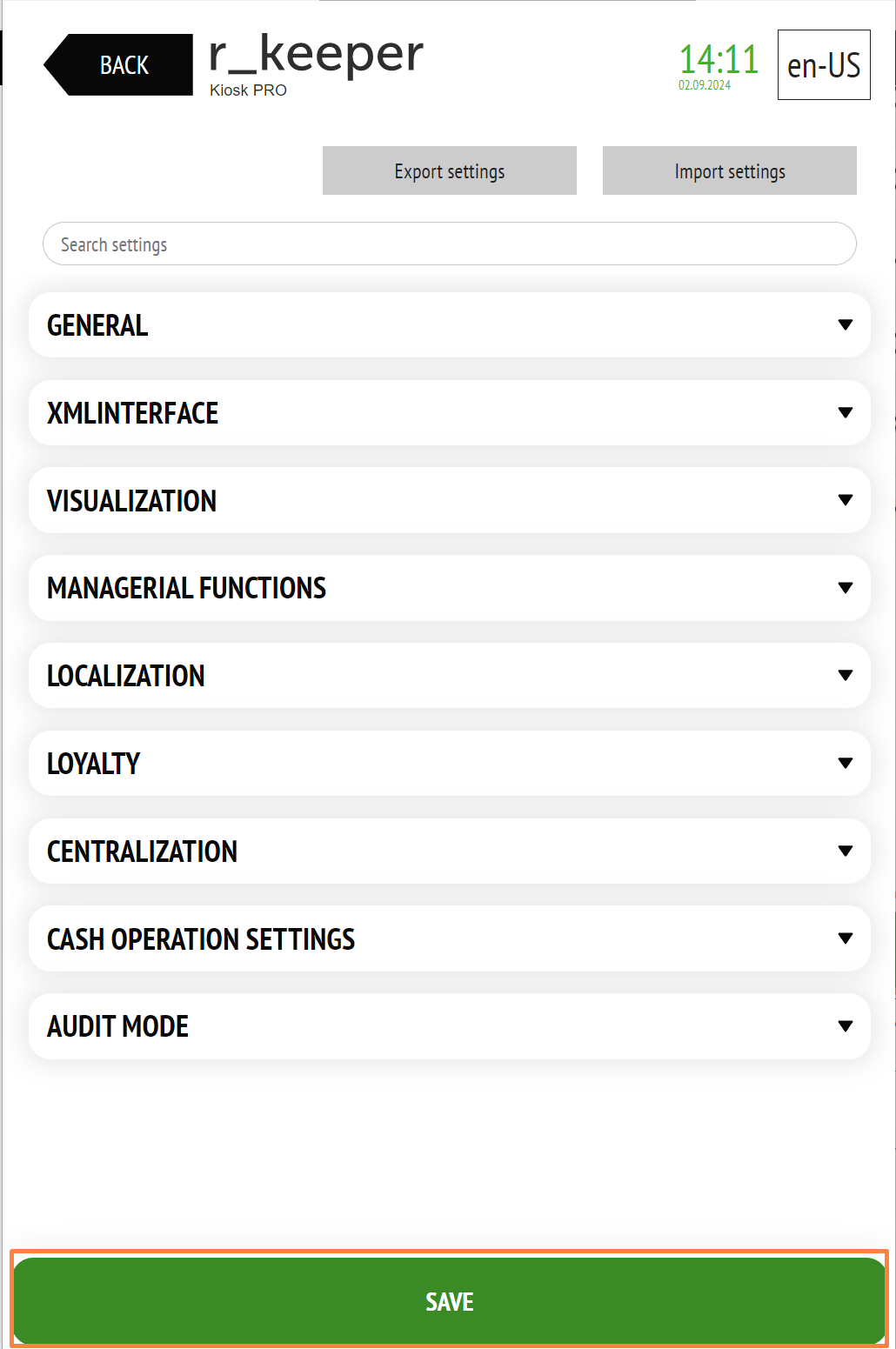Expand the GENERAL section arrow
Screen dimensions: 896x1349
845,324
